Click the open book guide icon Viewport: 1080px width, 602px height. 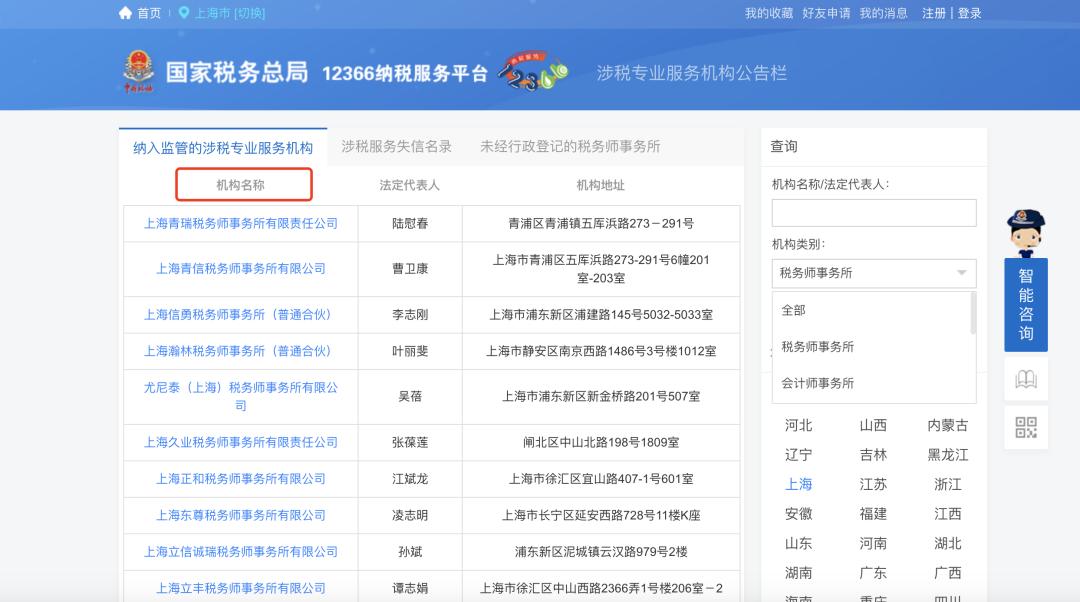coord(1026,379)
